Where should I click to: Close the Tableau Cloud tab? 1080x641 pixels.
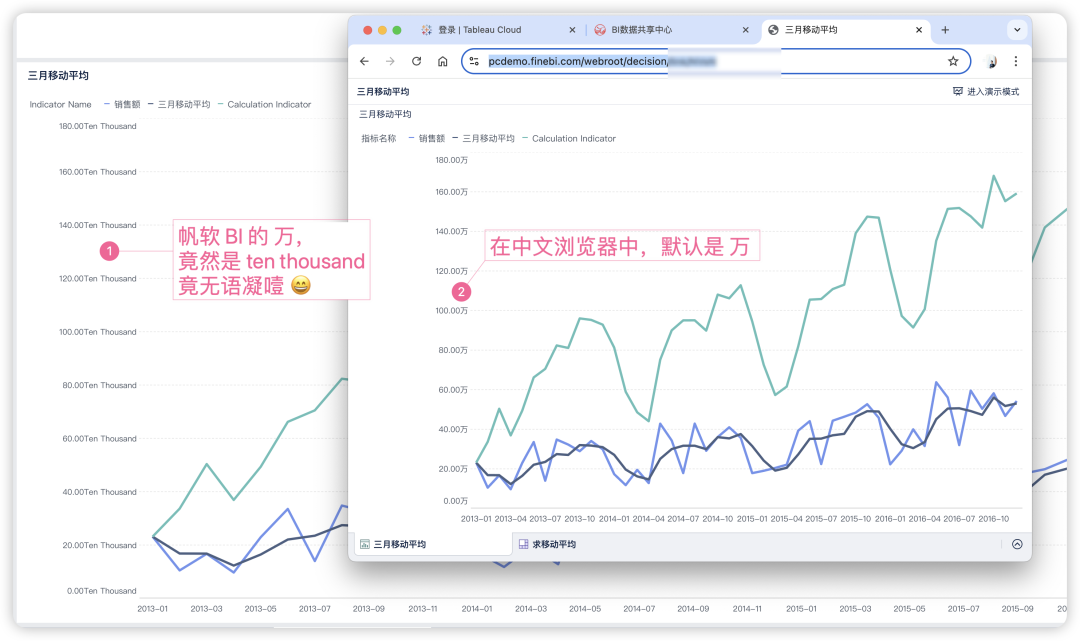tap(572, 30)
